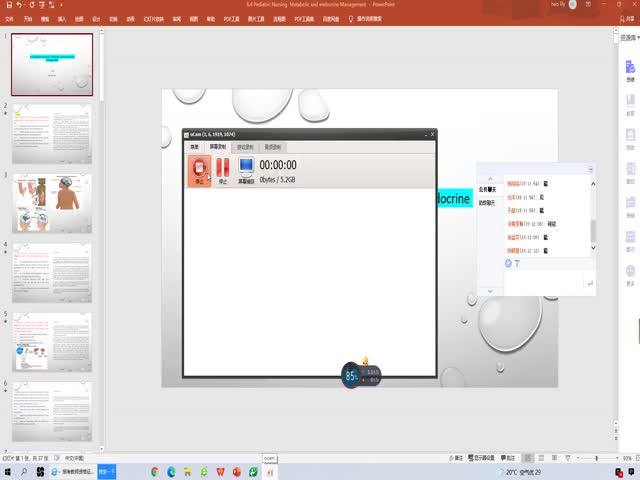
Task: Click the PowerPoint icon in the taskbar
Action: [x=235, y=470]
